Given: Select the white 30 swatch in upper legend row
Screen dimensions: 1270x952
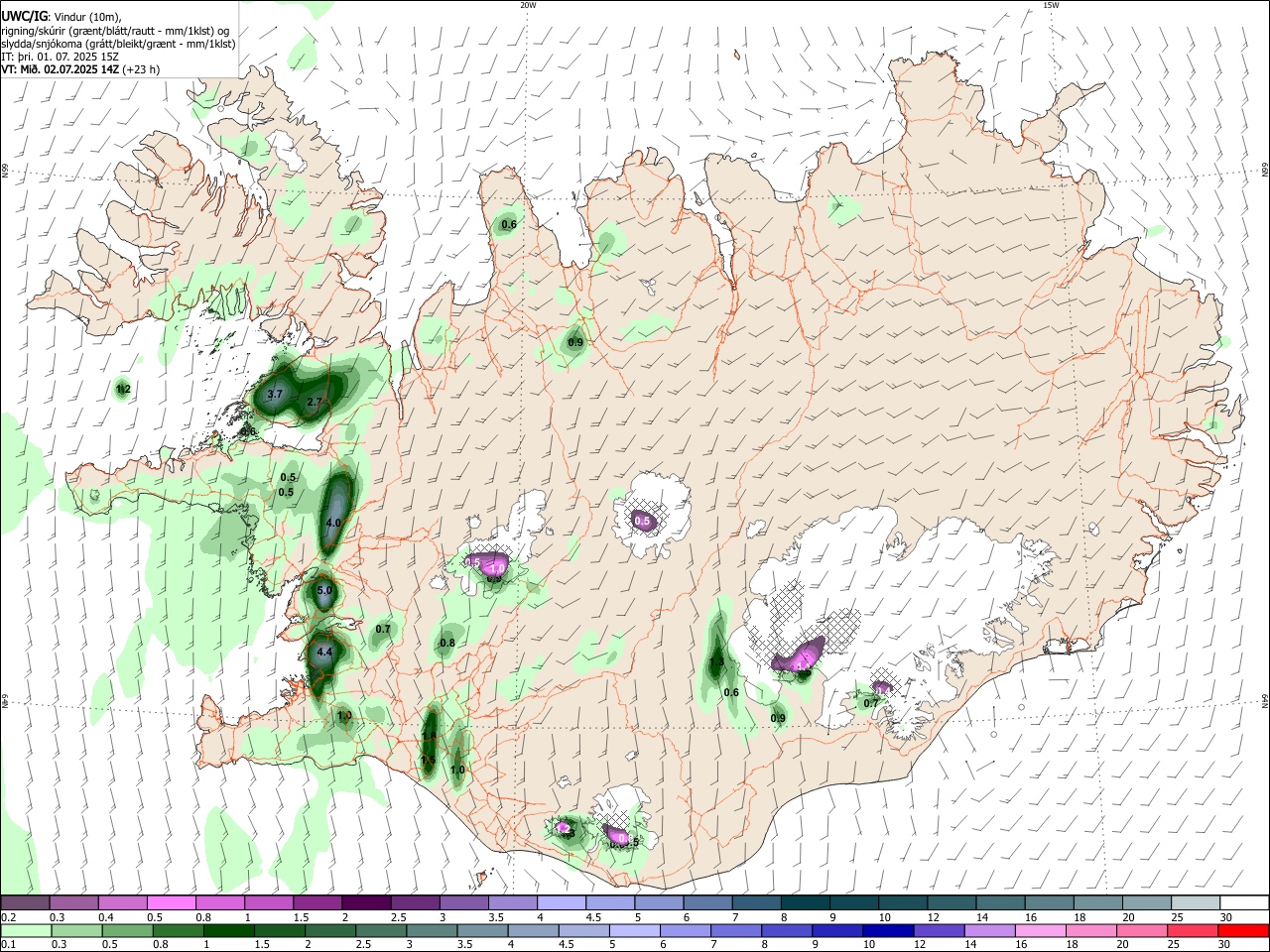Looking at the screenshot, I should pos(1244,902).
